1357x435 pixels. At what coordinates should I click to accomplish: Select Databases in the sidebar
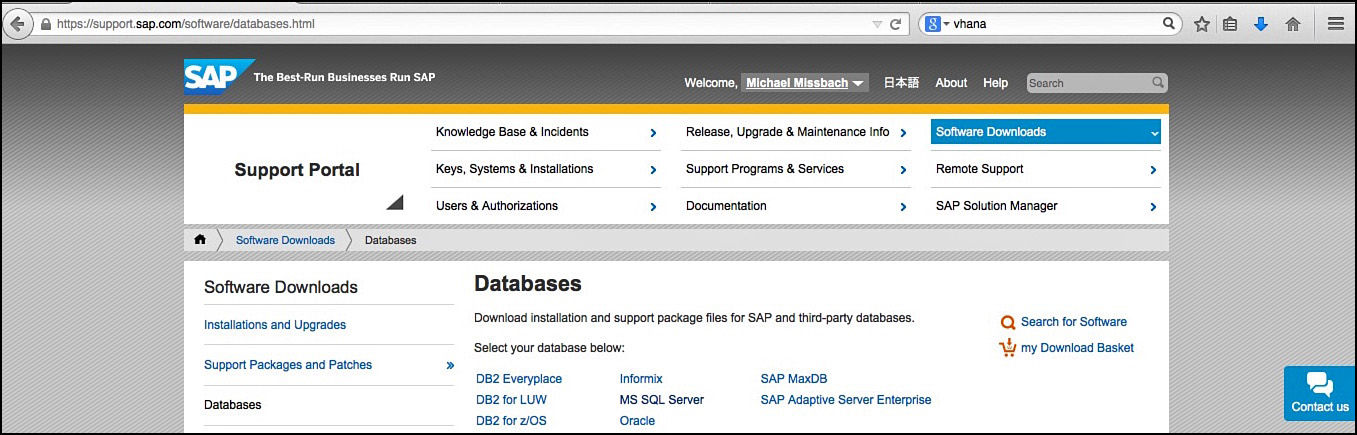233,405
